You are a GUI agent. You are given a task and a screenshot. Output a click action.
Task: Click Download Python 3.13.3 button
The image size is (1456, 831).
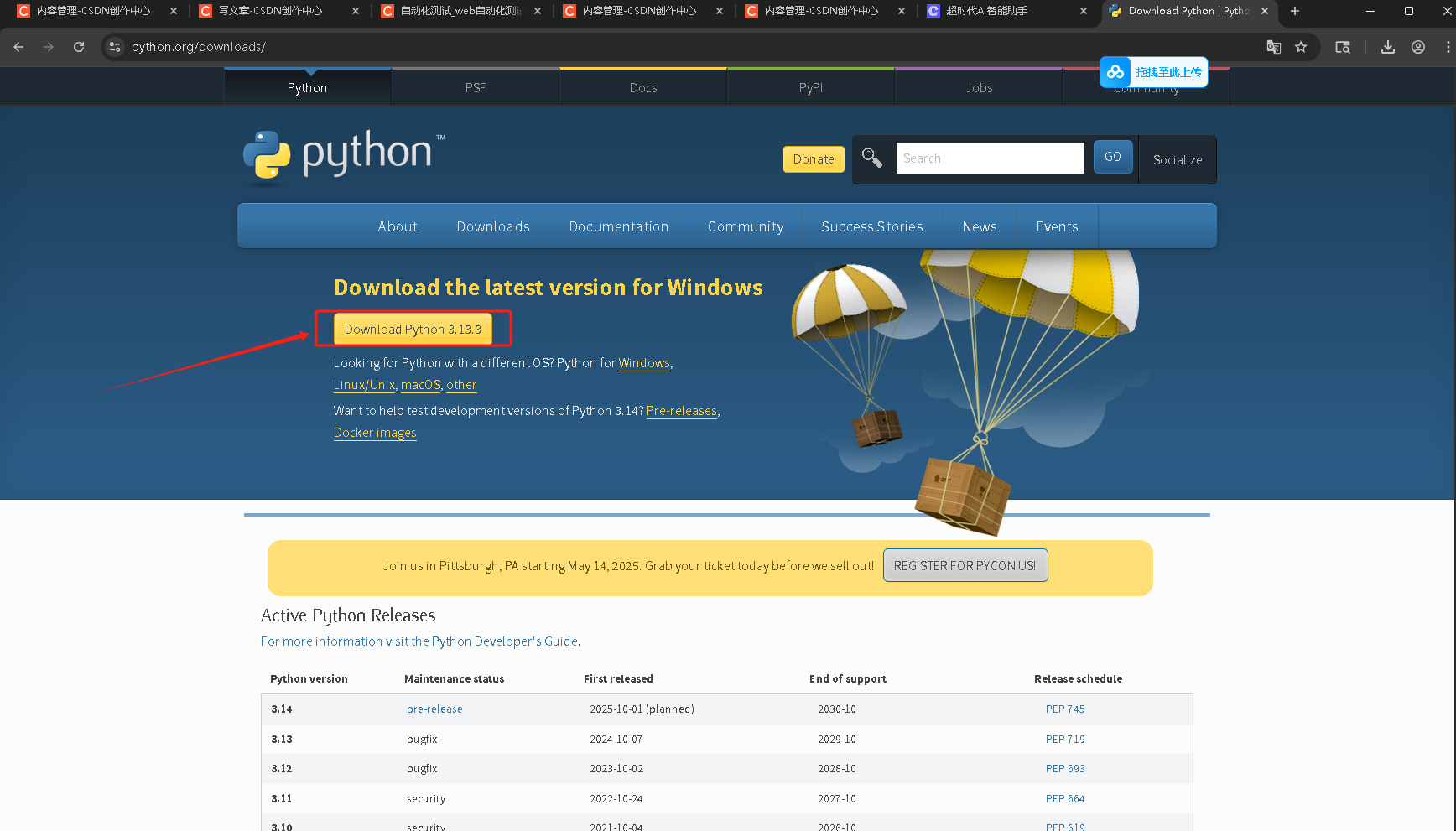point(413,329)
